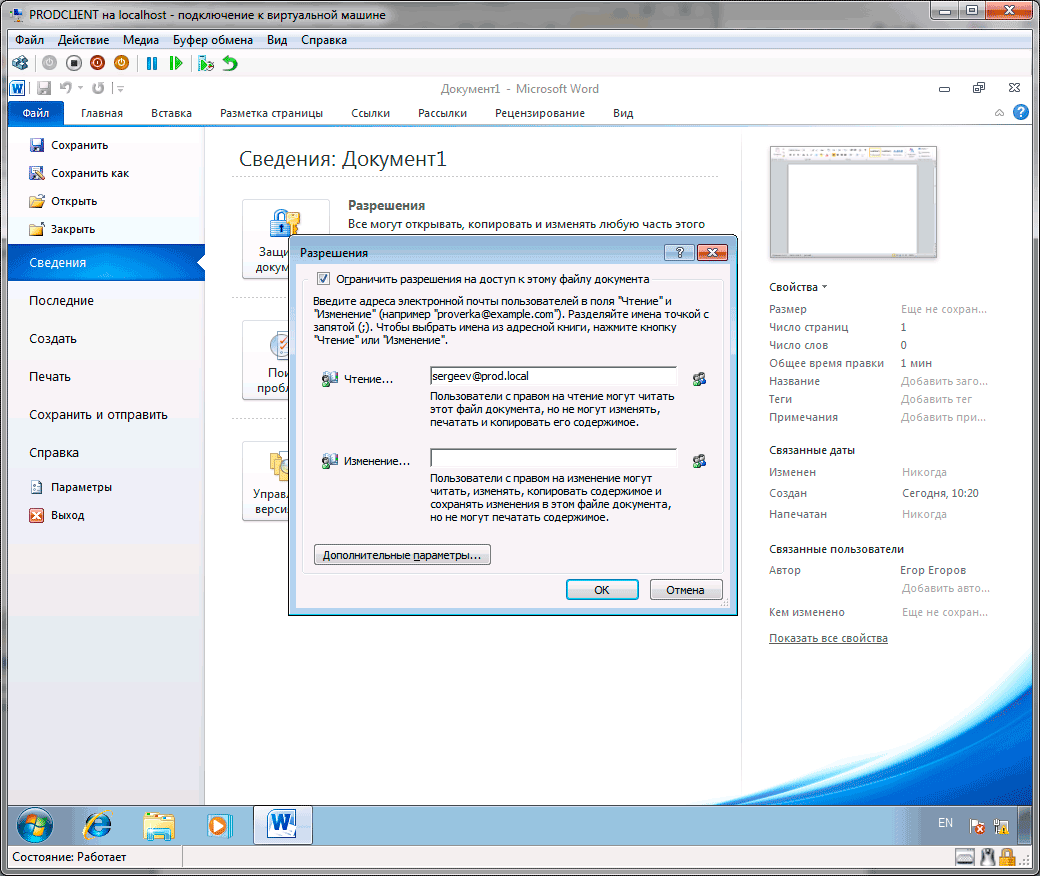The height and width of the screenshot is (876, 1040).
Task: Open the Customize Quick Access Toolbar dropdown
Action: (120, 88)
